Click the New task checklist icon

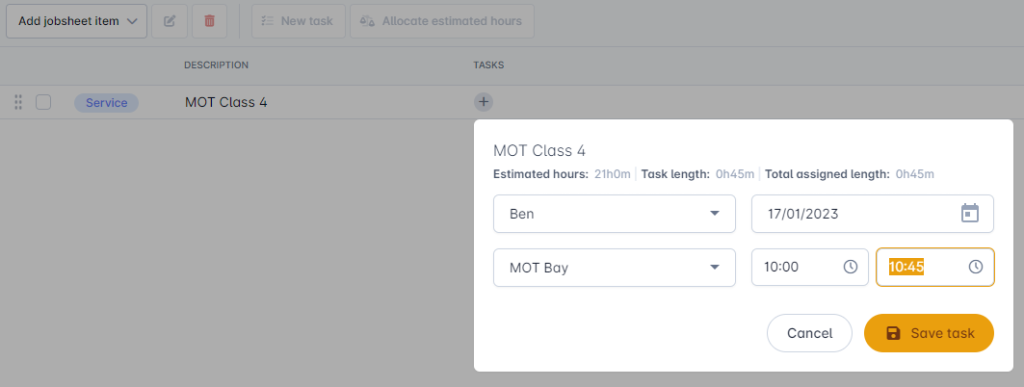coord(266,21)
